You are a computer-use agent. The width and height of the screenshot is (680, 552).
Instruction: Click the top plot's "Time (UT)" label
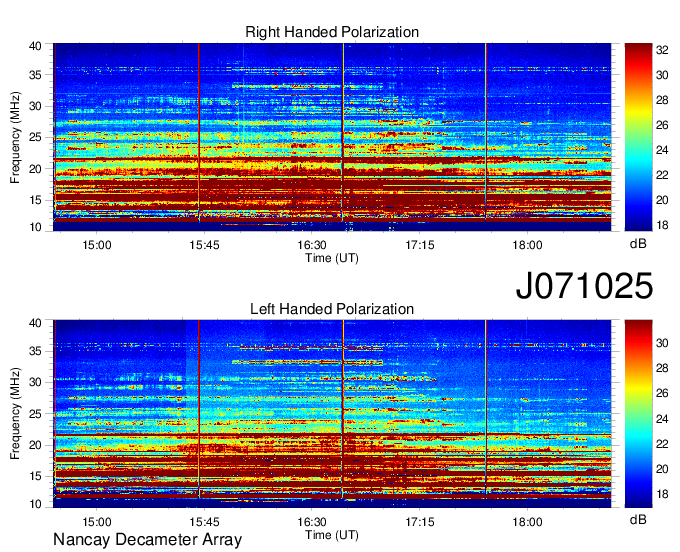tap(332, 258)
